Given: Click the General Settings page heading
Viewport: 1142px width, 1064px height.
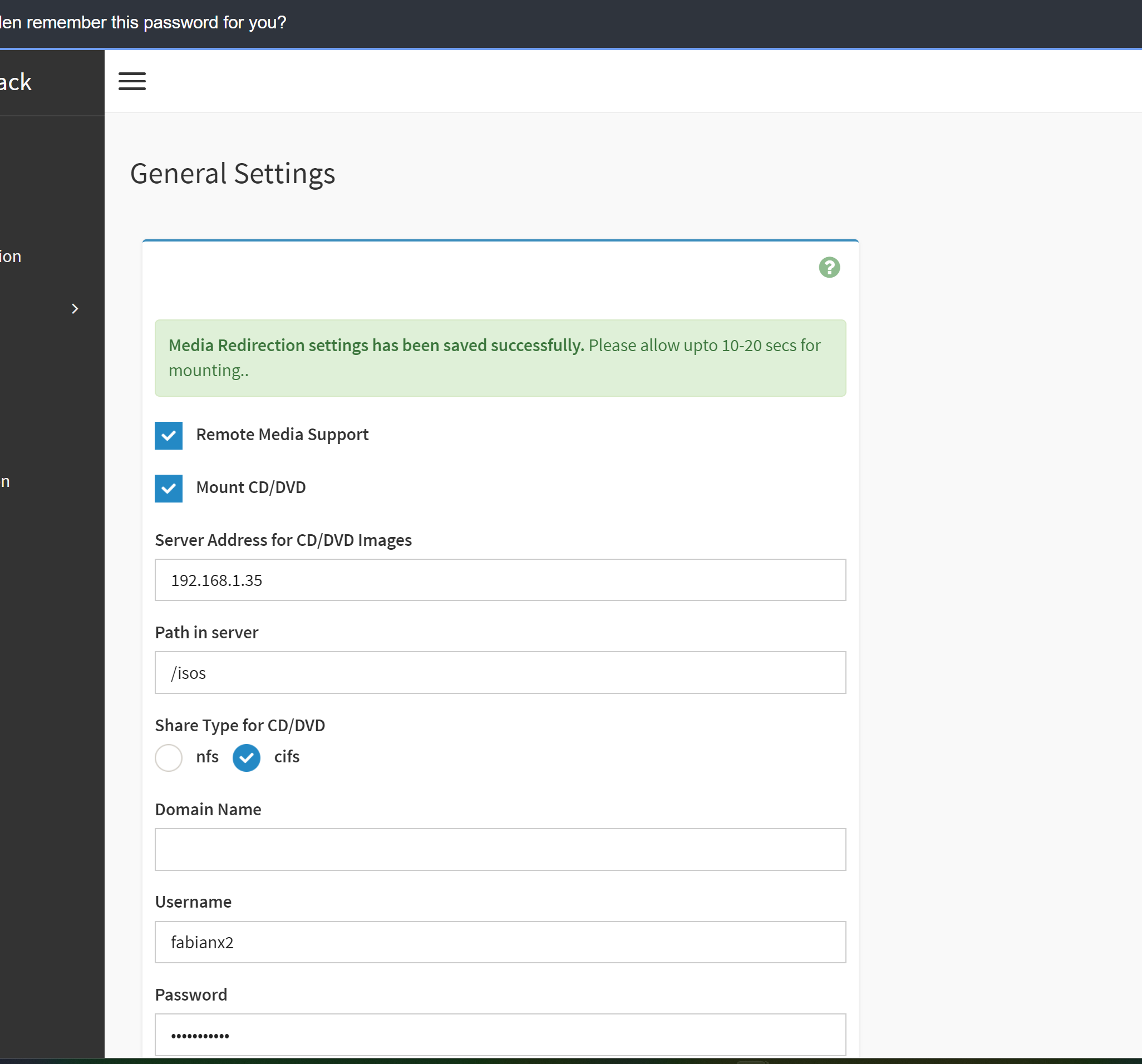Looking at the screenshot, I should tap(232, 174).
